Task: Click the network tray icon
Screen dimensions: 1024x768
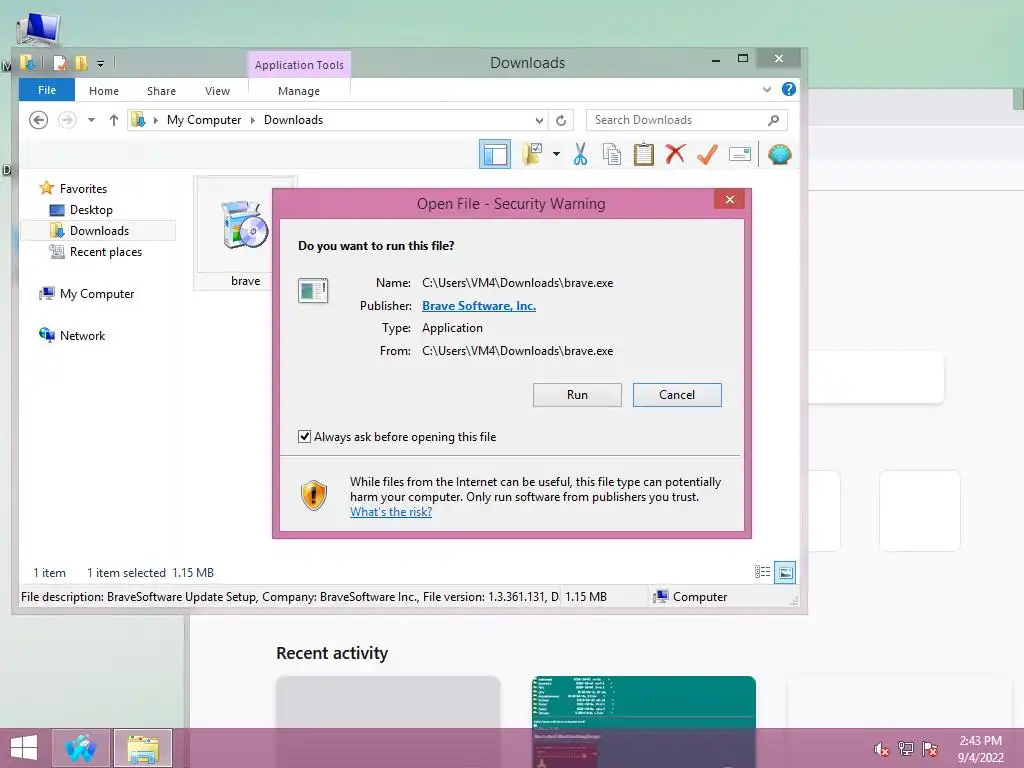Action: [x=905, y=749]
